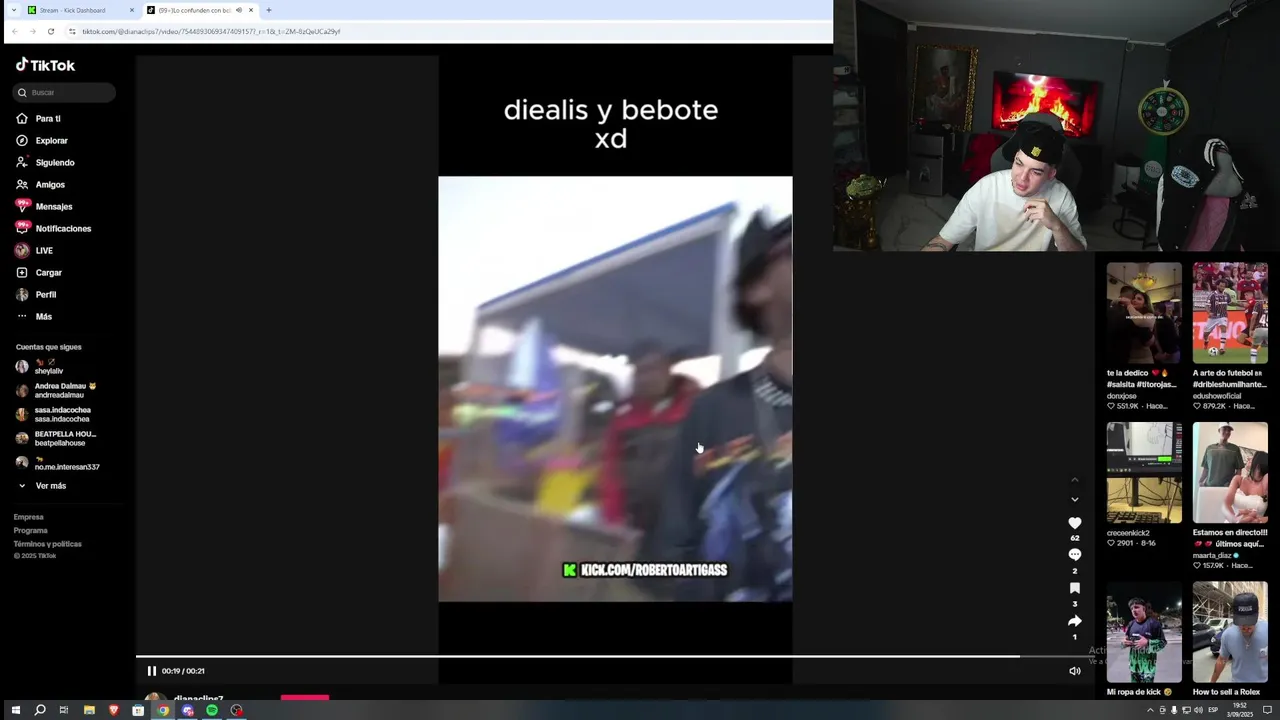The width and height of the screenshot is (1280, 720).
Task: Open creceenkick2 recommended video thumbnail
Action: (x=1144, y=473)
